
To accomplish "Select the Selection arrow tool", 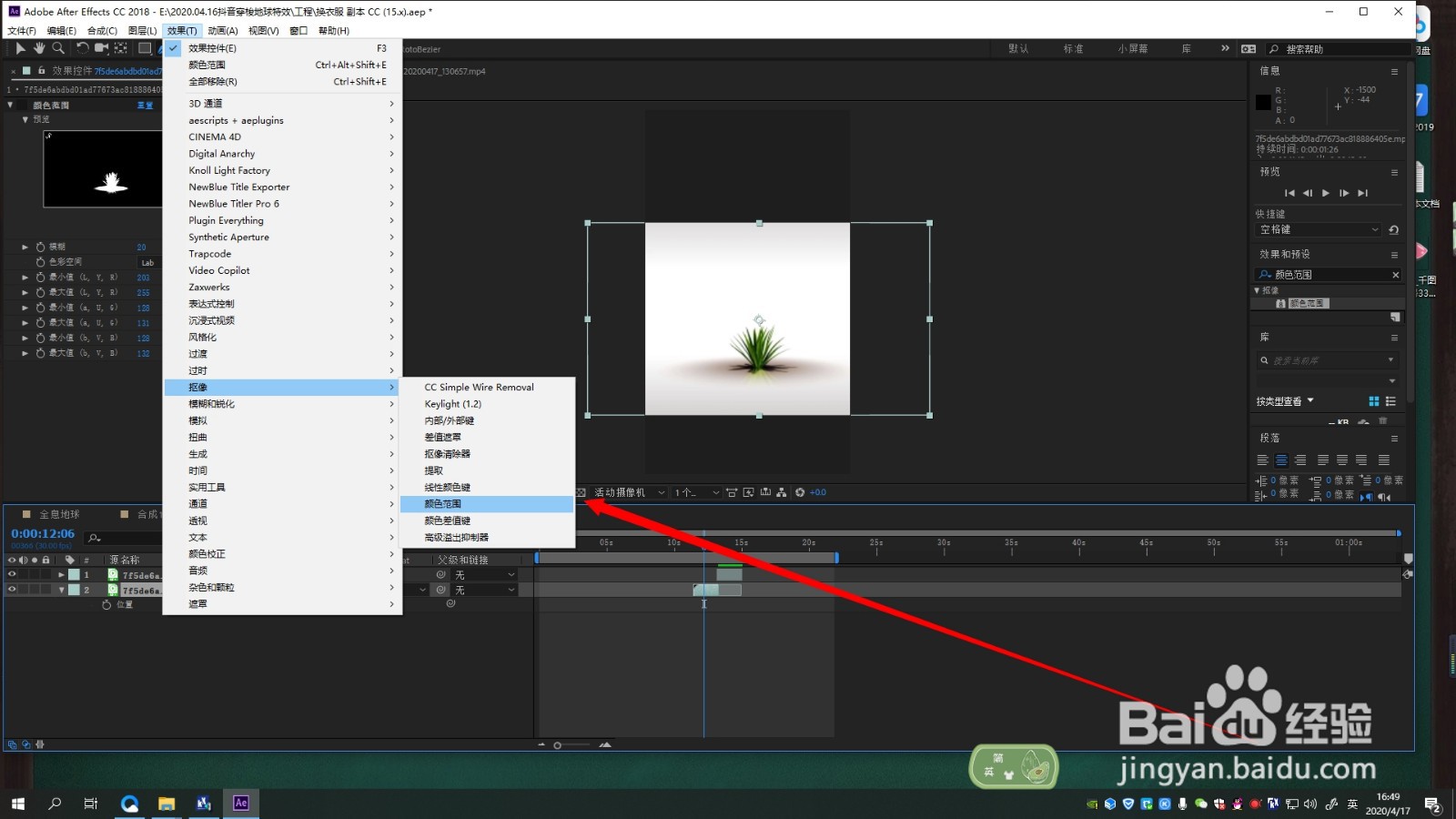I will (21, 48).
